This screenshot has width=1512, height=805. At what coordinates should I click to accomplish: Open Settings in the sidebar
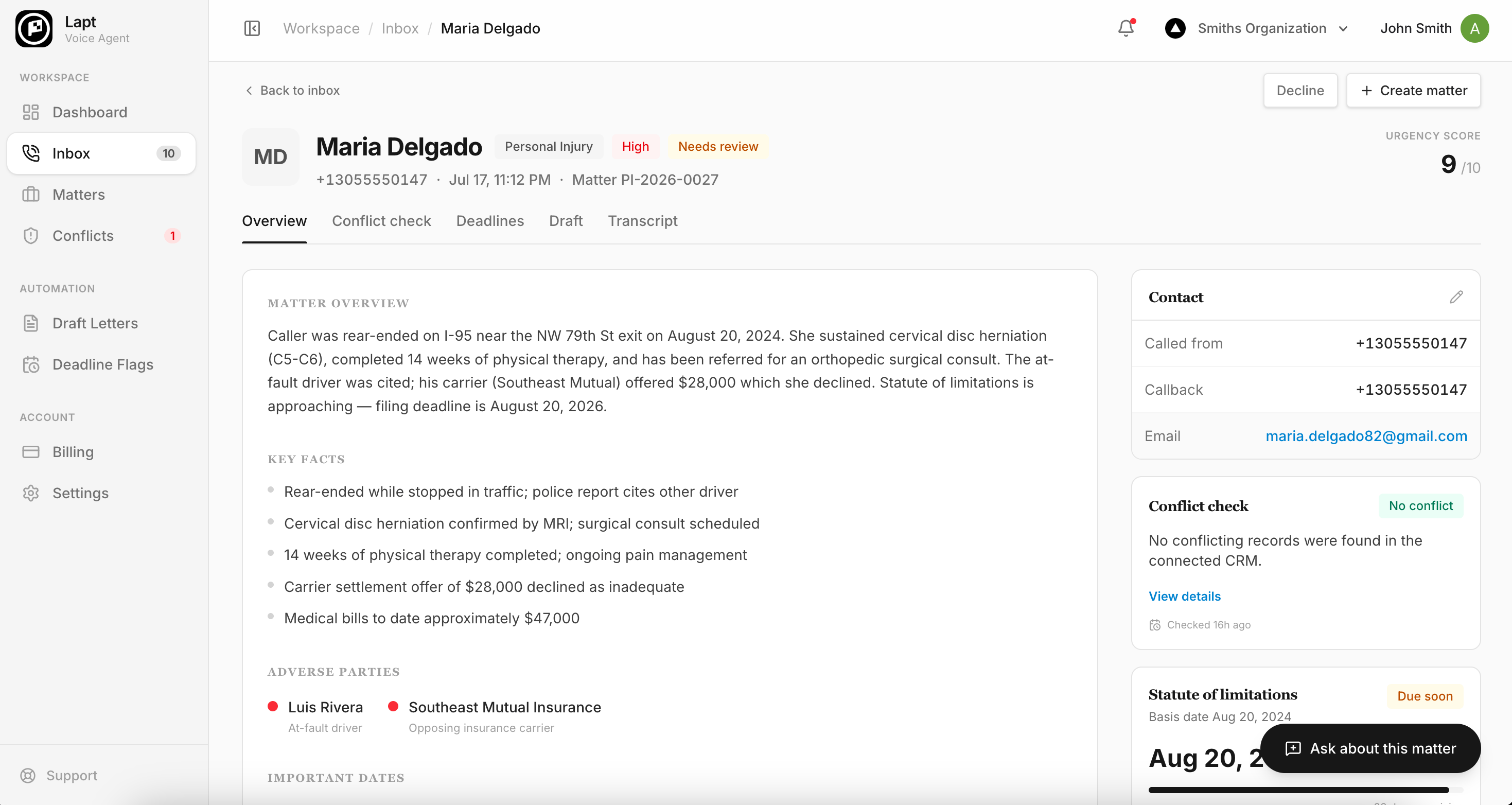tap(101, 493)
